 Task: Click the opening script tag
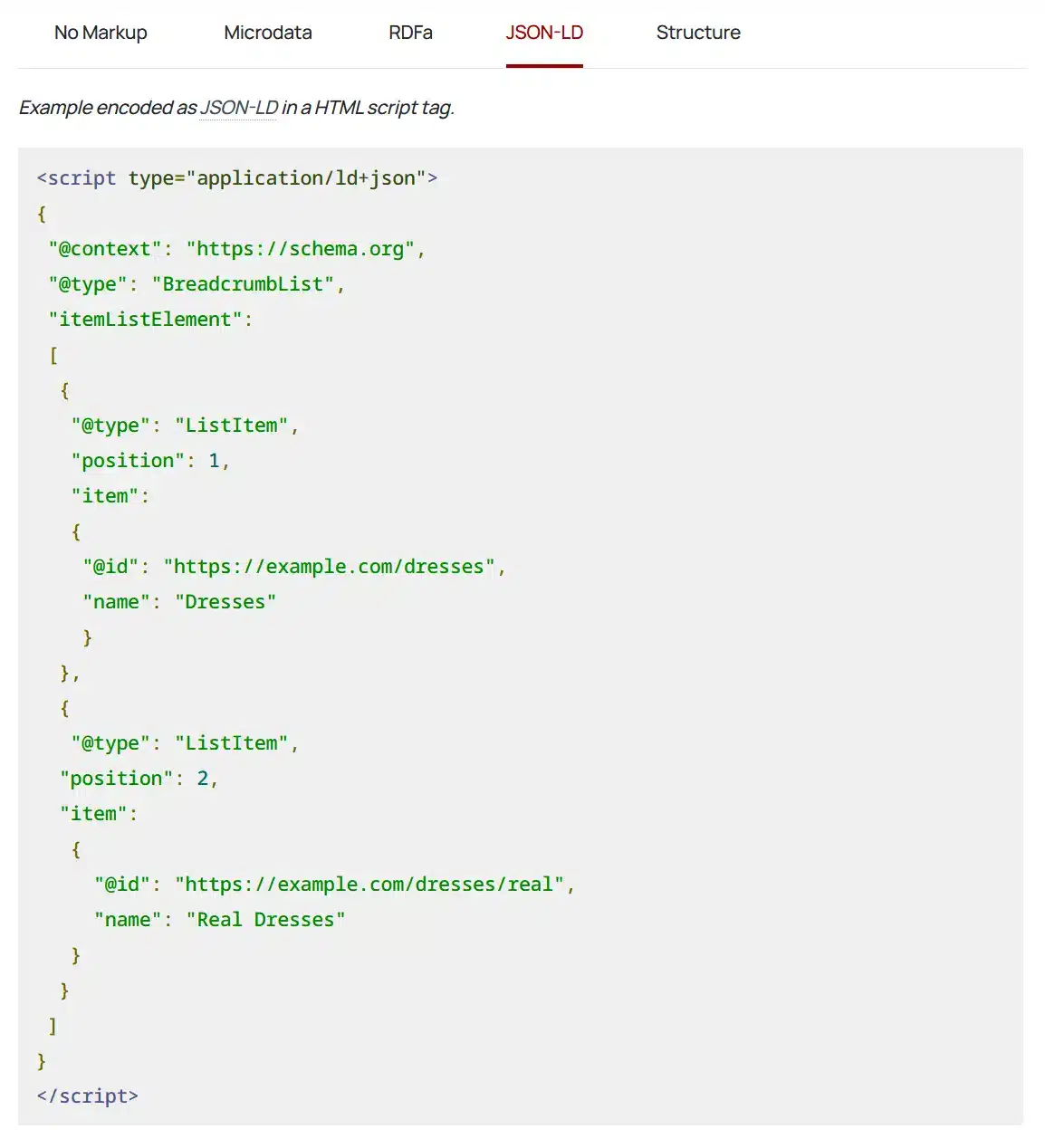click(x=235, y=177)
